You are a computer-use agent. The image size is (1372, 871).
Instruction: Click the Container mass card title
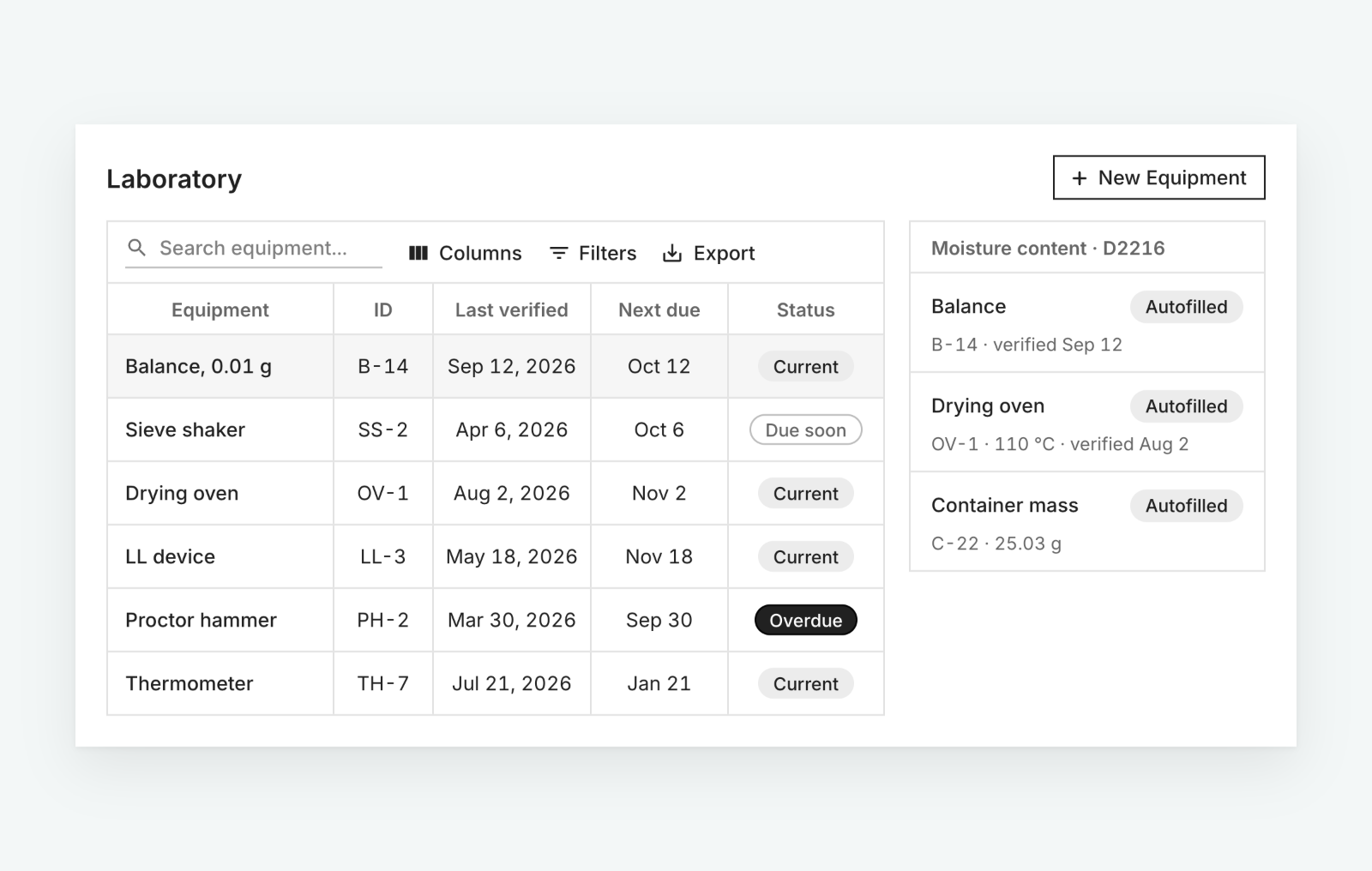[1005, 505]
